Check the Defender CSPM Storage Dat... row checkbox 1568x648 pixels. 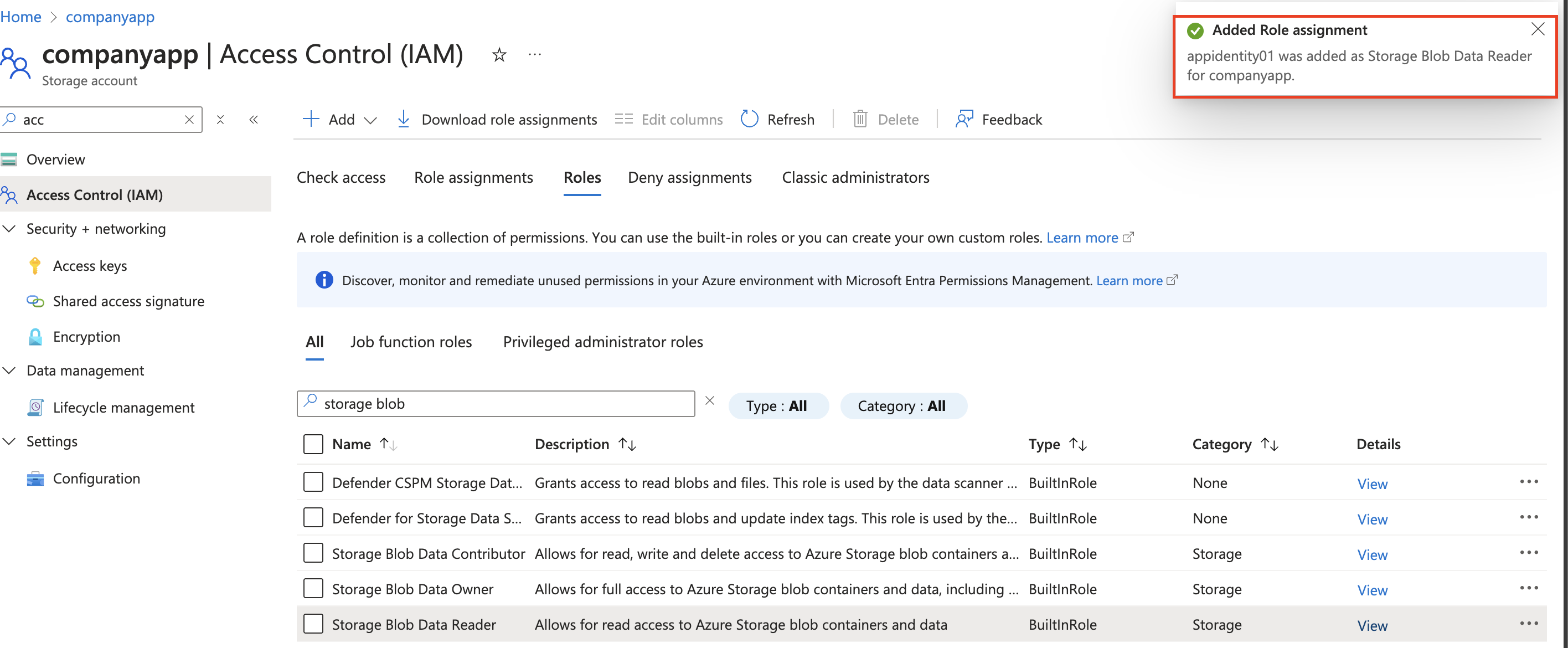pos(313,482)
